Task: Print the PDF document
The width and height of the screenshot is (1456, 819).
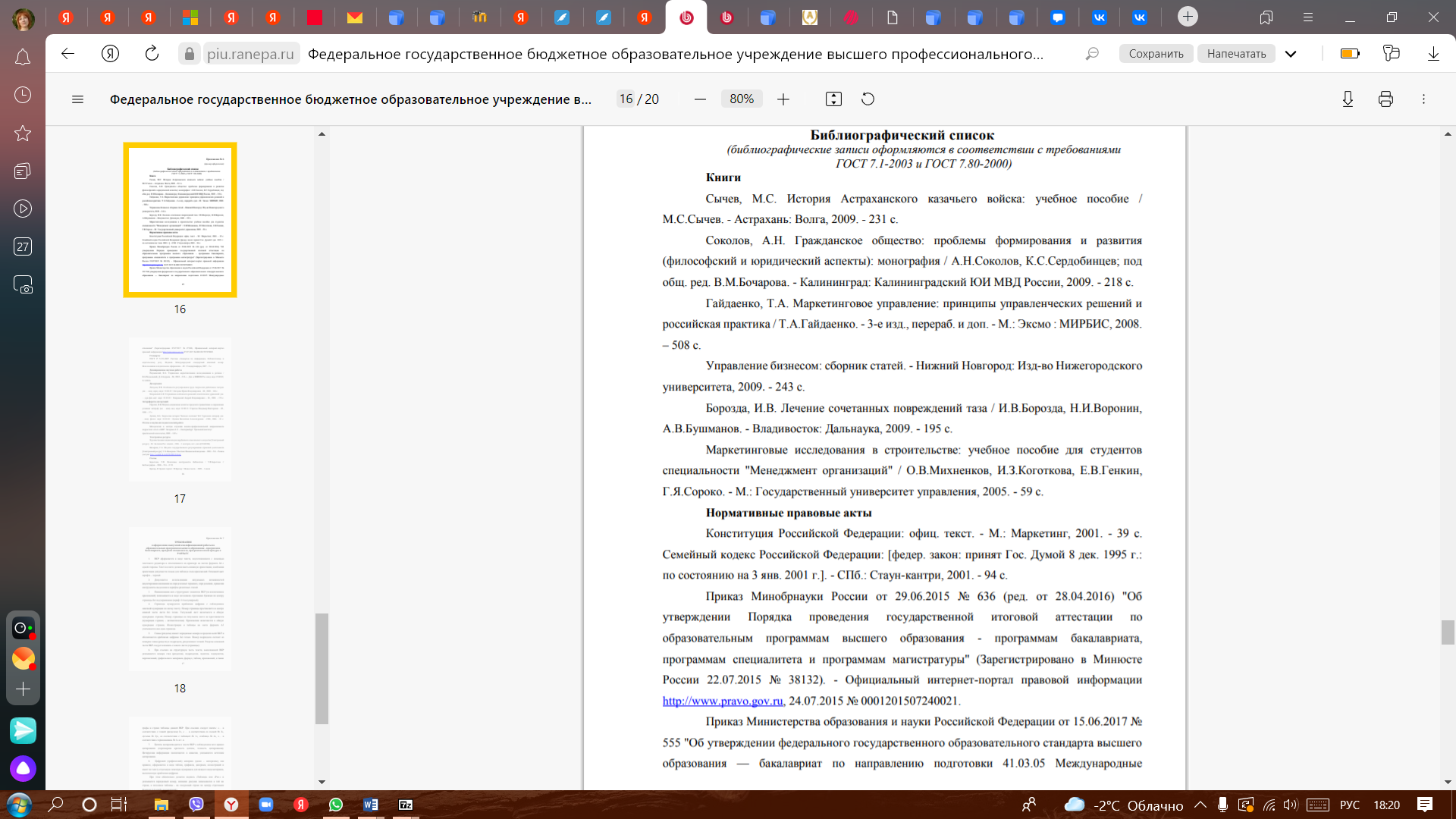Action: [x=1385, y=99]
